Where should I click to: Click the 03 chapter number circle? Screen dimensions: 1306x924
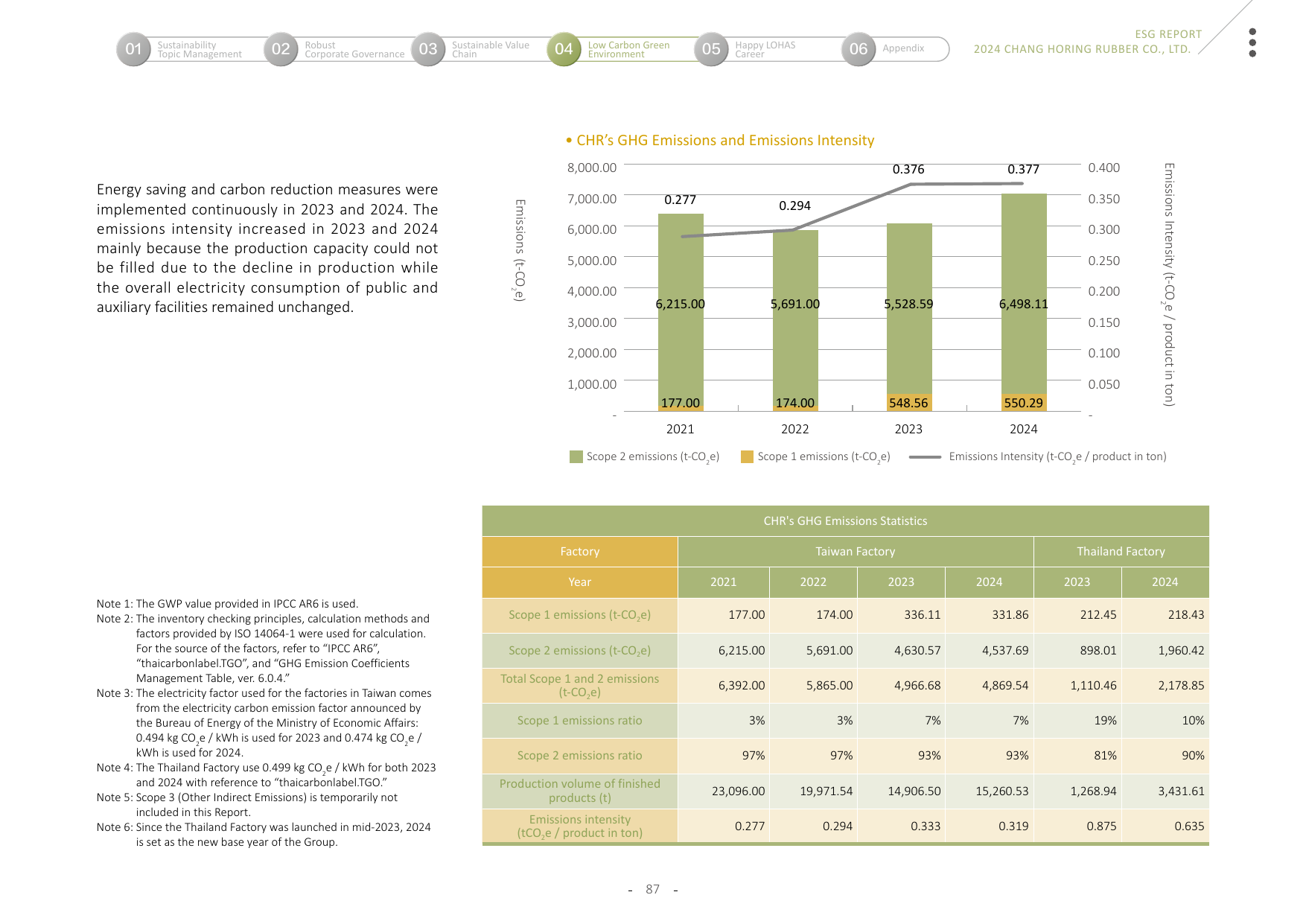[x=428, y=49]
